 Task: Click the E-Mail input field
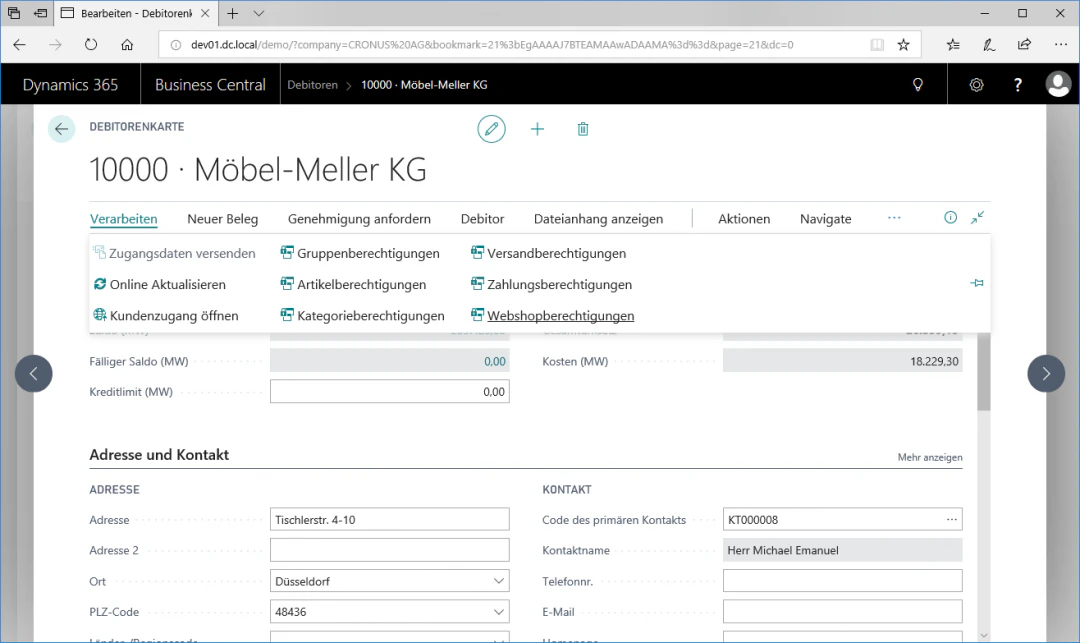842,611
